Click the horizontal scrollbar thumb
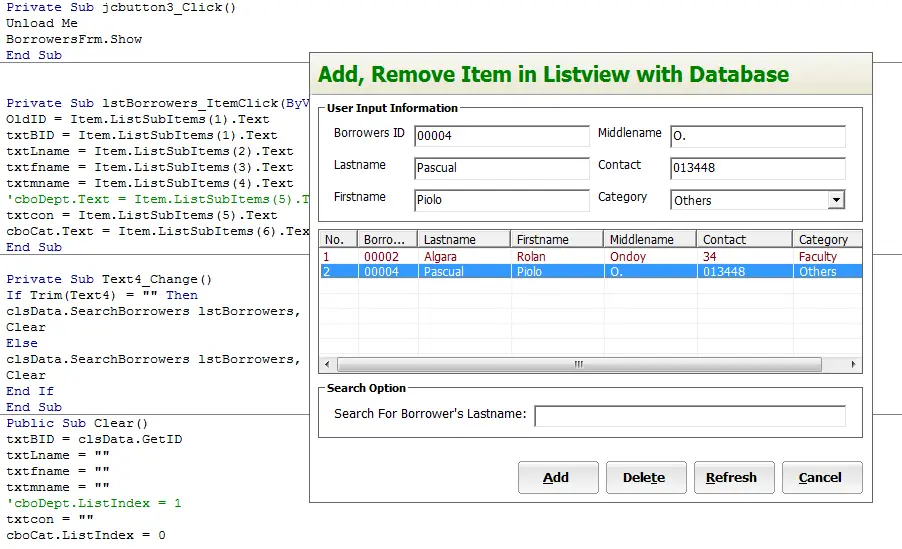902x549 pixels. (579, 364)
